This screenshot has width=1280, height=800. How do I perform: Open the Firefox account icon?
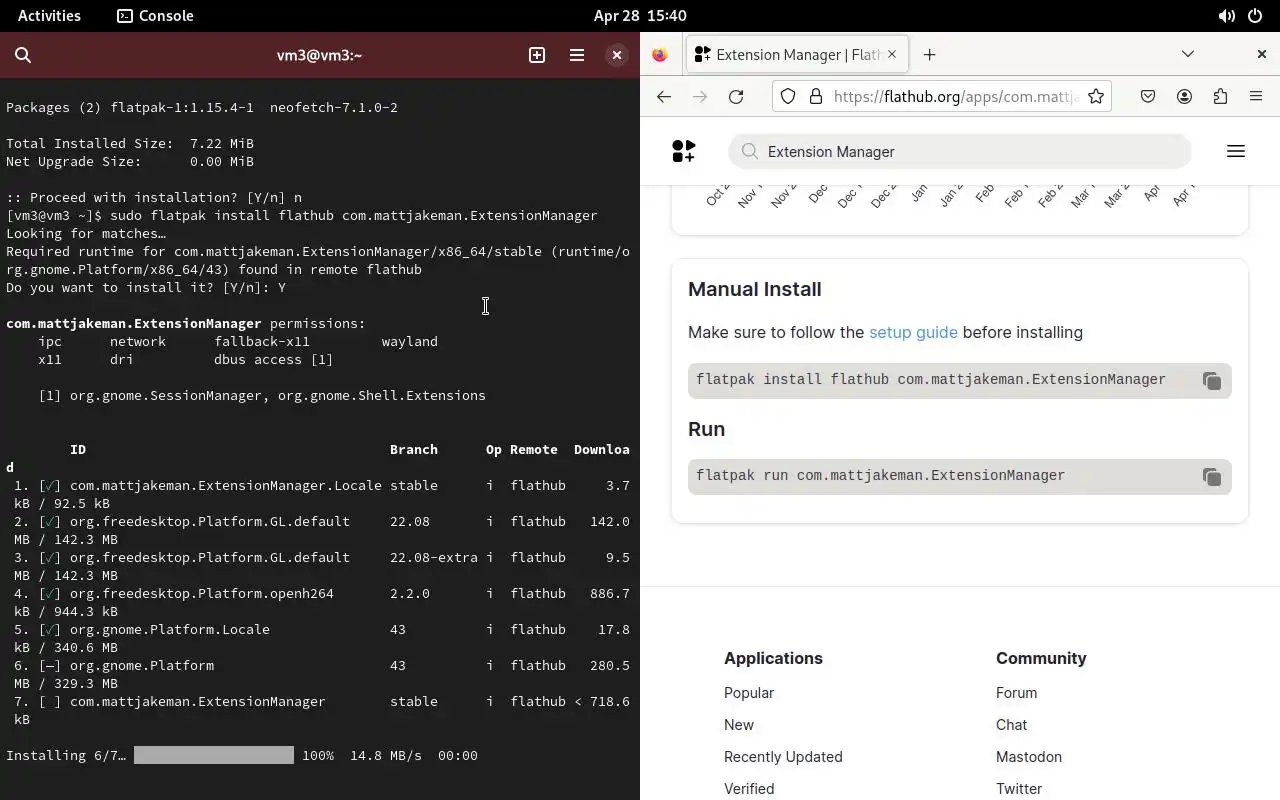click(1184, 97)
